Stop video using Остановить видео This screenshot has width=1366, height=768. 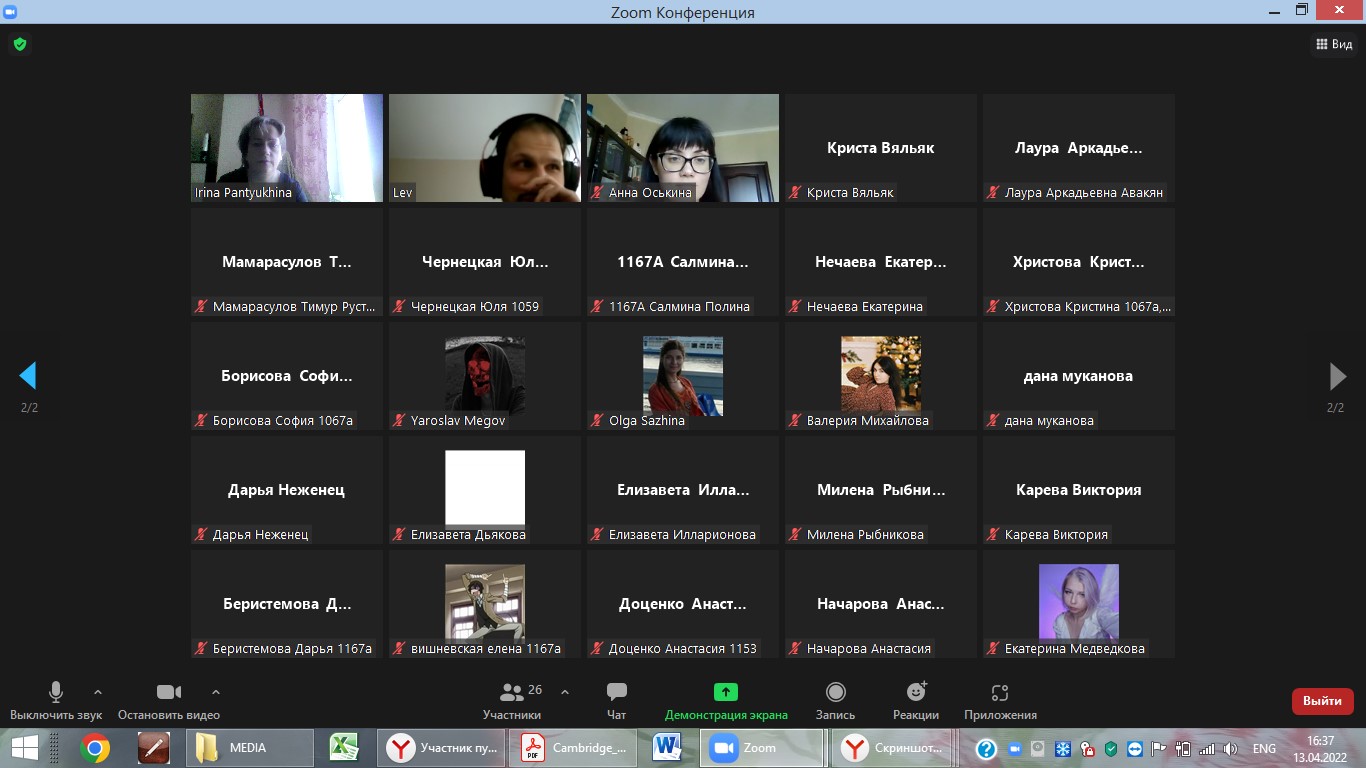coord(168,692)
